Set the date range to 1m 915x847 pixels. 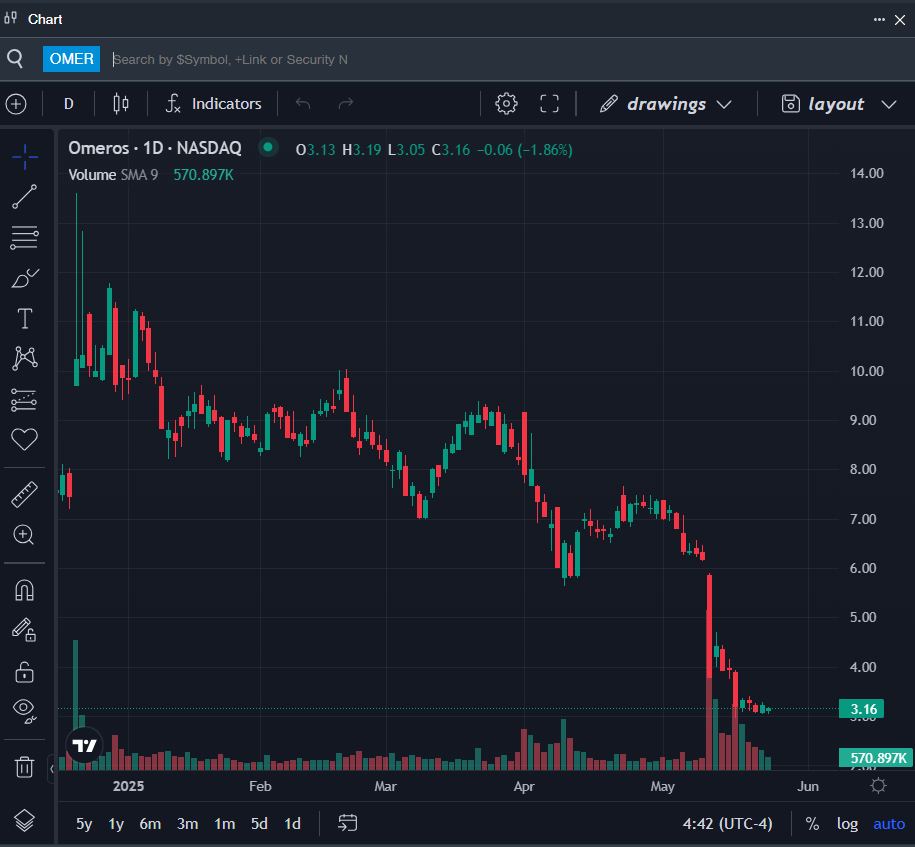(x=225, y=824)
